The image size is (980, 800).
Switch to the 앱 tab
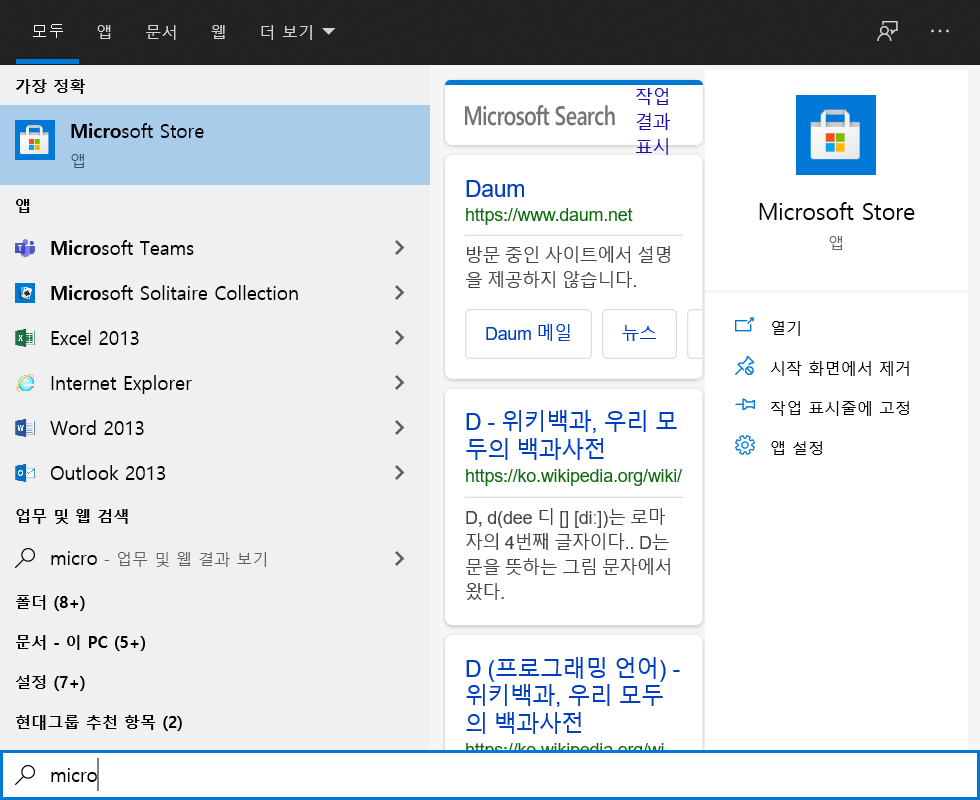pos(104,31)
